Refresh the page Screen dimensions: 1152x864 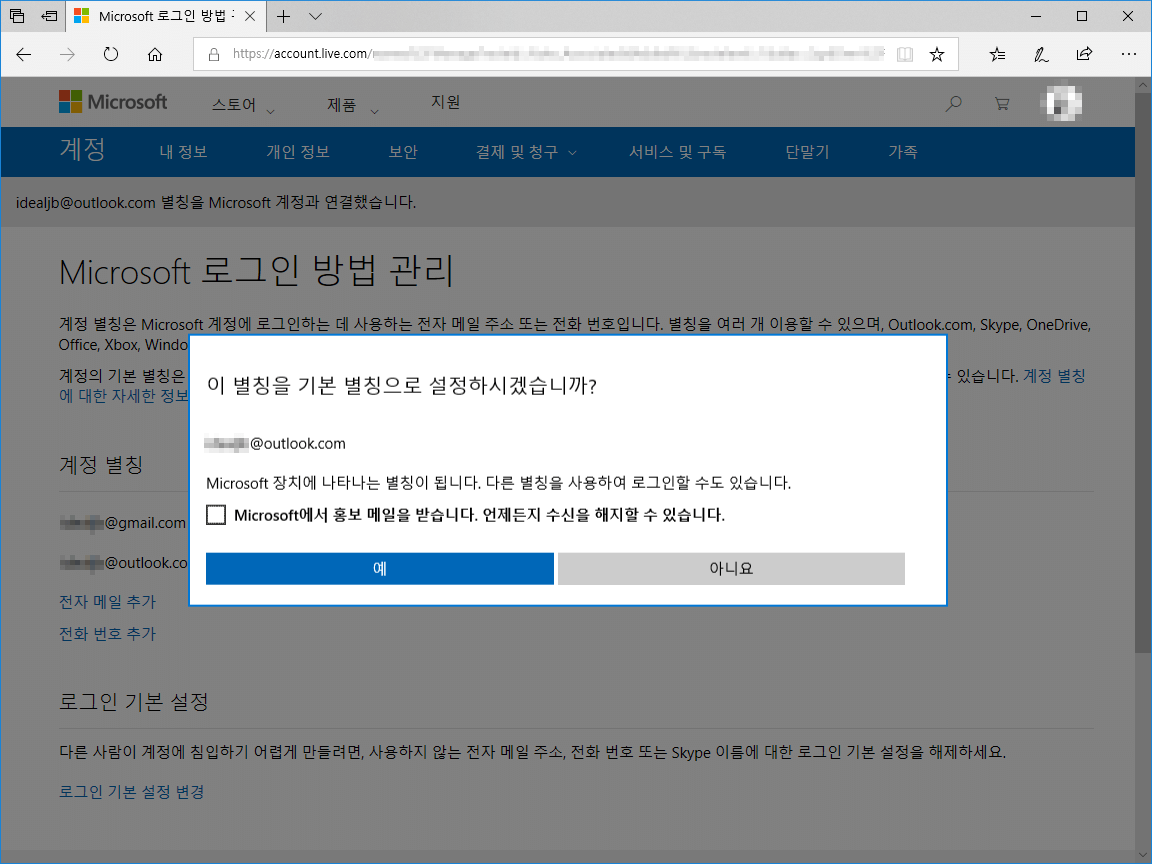tap(111, 54)
